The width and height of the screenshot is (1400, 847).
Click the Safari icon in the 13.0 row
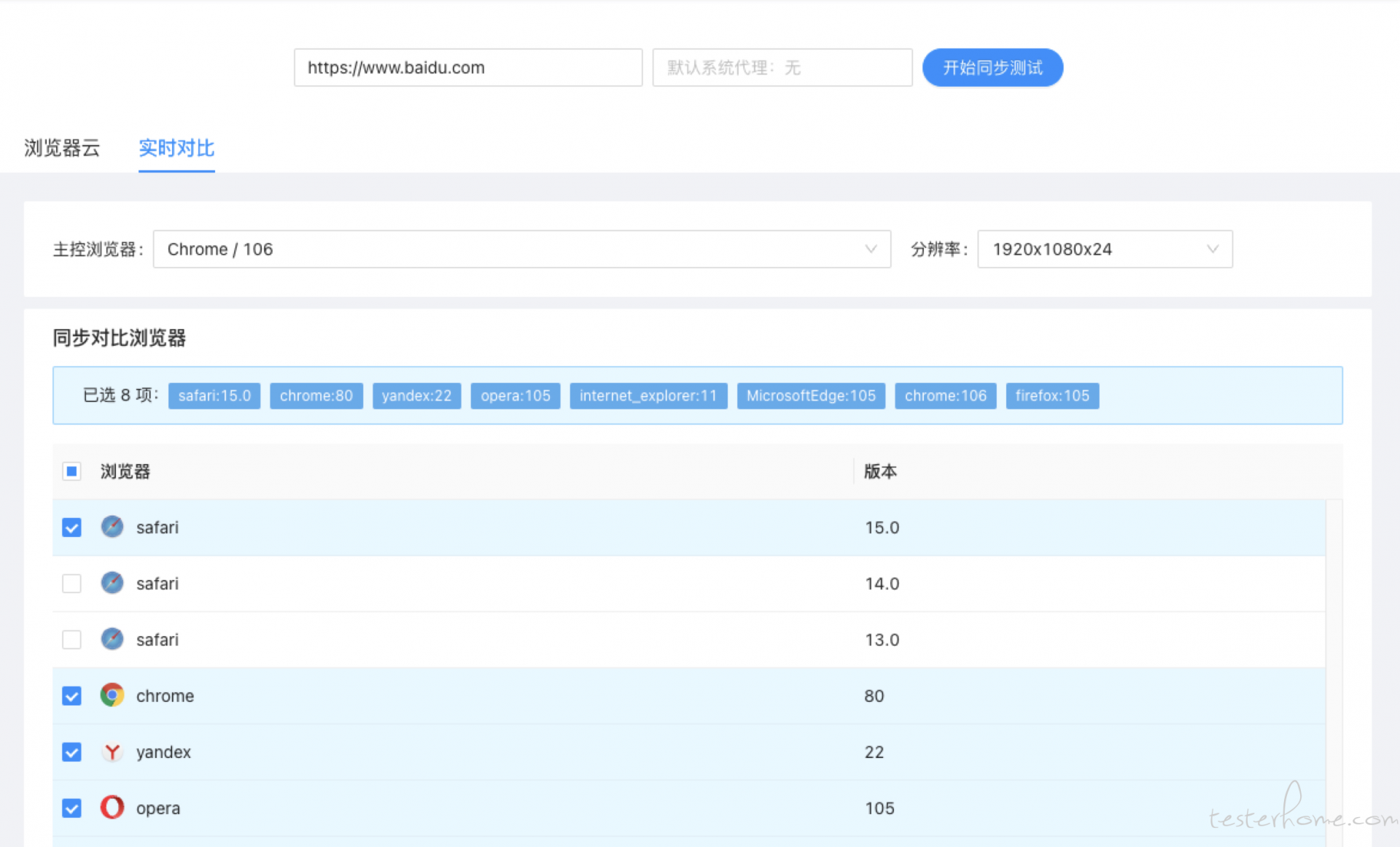point(112,639)
